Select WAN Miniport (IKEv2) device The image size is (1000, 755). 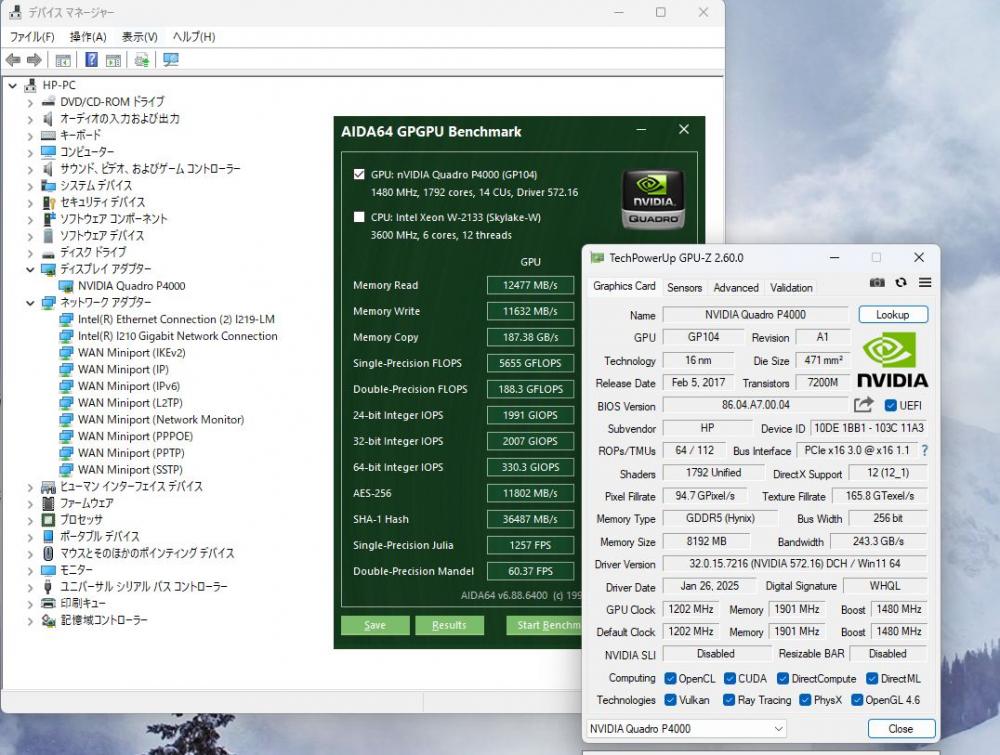tap(131, 353)
